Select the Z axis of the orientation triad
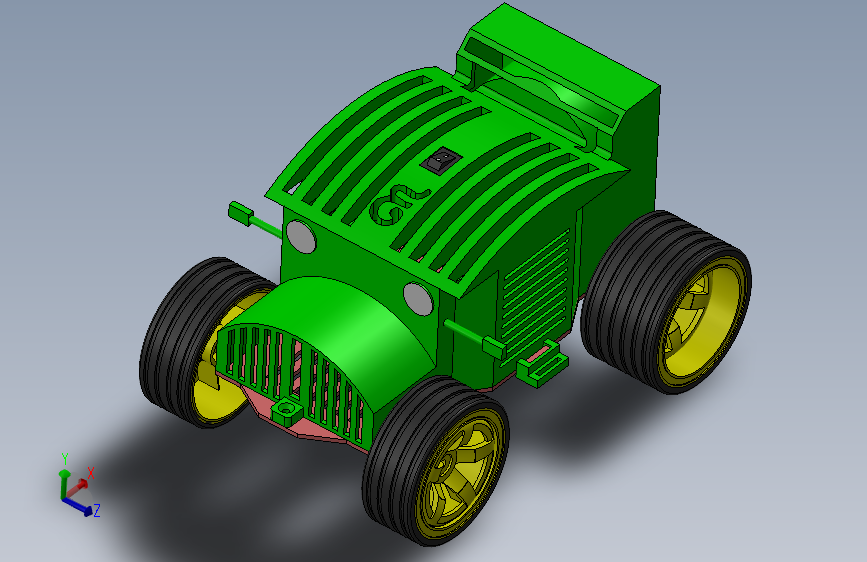867x562 pixels. tap(83, 507)
